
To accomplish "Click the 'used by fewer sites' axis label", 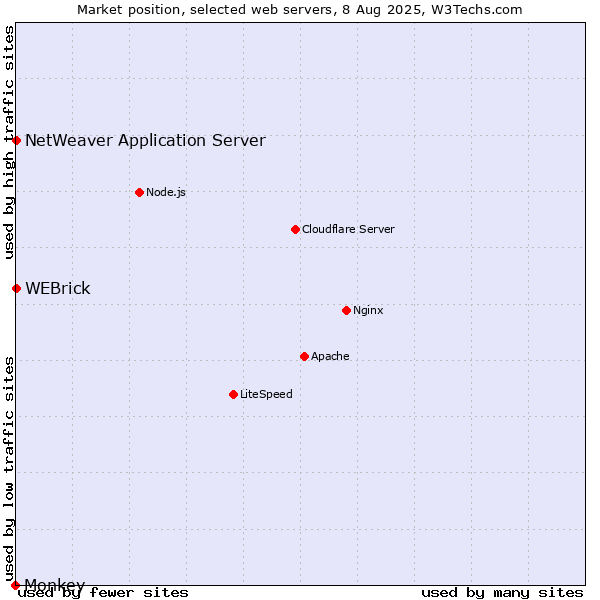I will tap(103, 593).
